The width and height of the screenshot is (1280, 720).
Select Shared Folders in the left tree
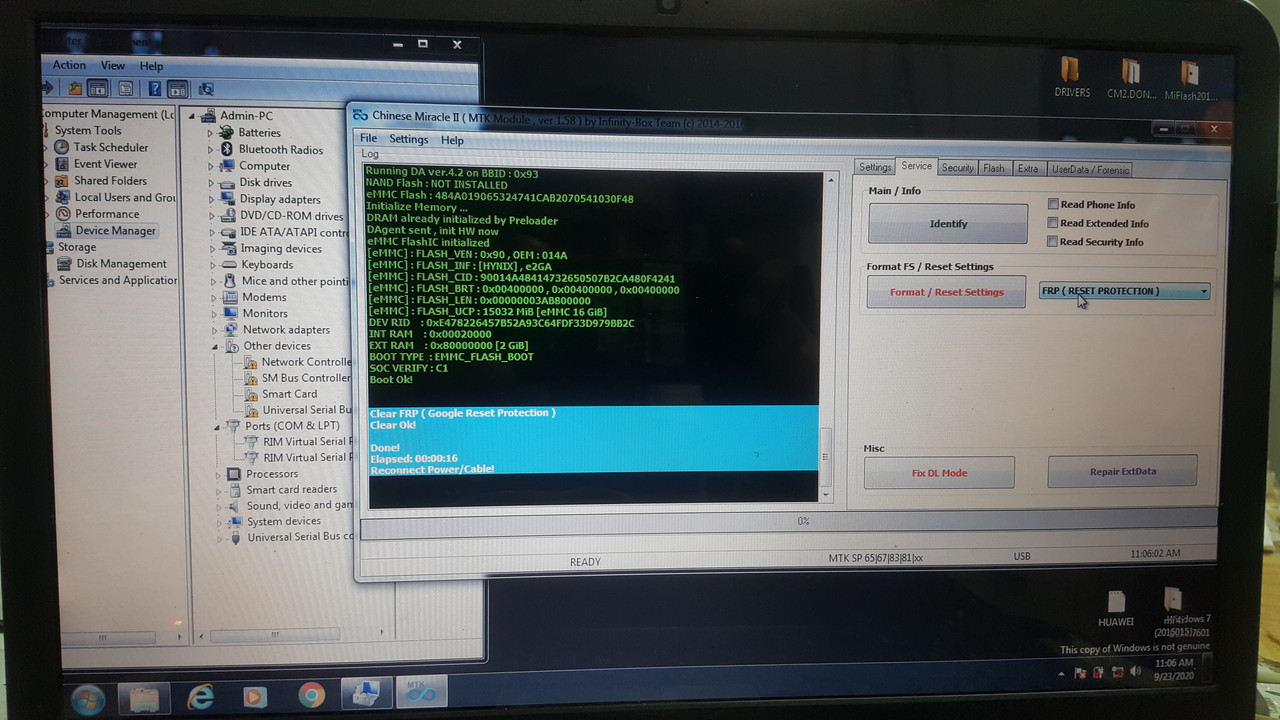tap(101, 181)
